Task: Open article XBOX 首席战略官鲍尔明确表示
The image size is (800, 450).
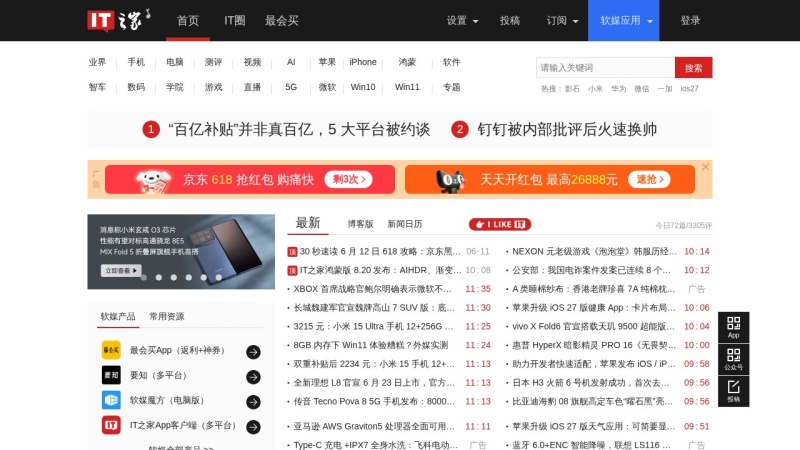Action: point(372,289)
